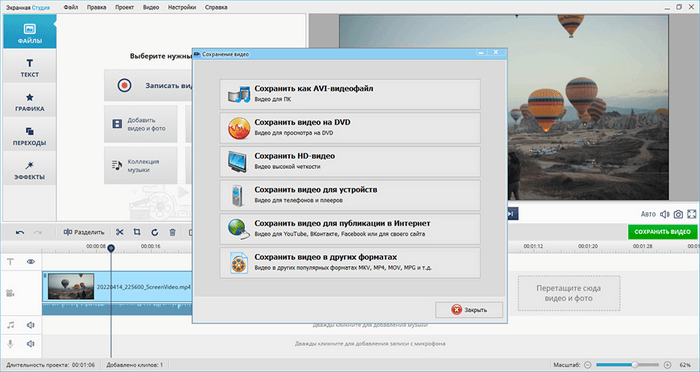Open the Коллекция музыки tile

pyautogui.click(x=141, y=166)
